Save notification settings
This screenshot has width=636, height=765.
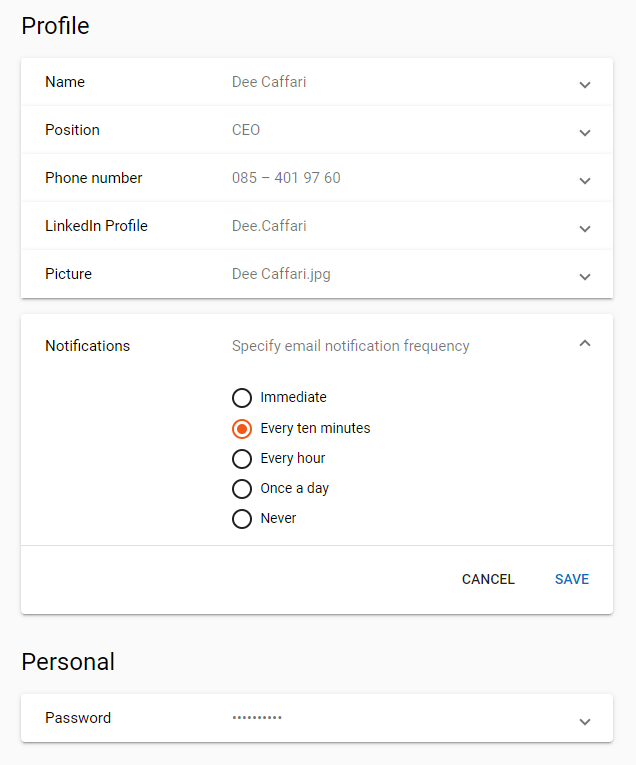[572, 579]
